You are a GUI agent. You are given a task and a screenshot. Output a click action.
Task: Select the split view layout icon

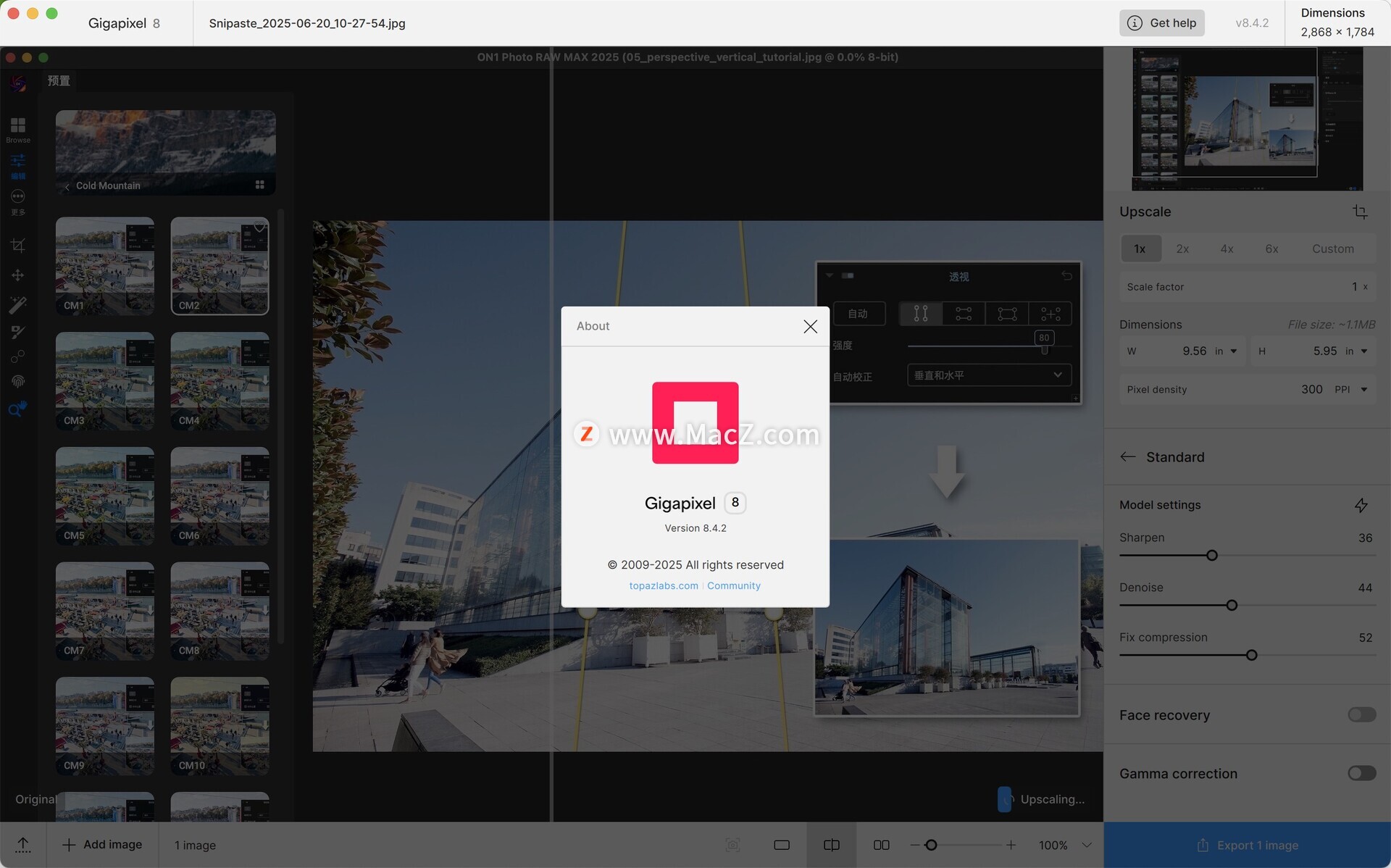coord(832,845)
